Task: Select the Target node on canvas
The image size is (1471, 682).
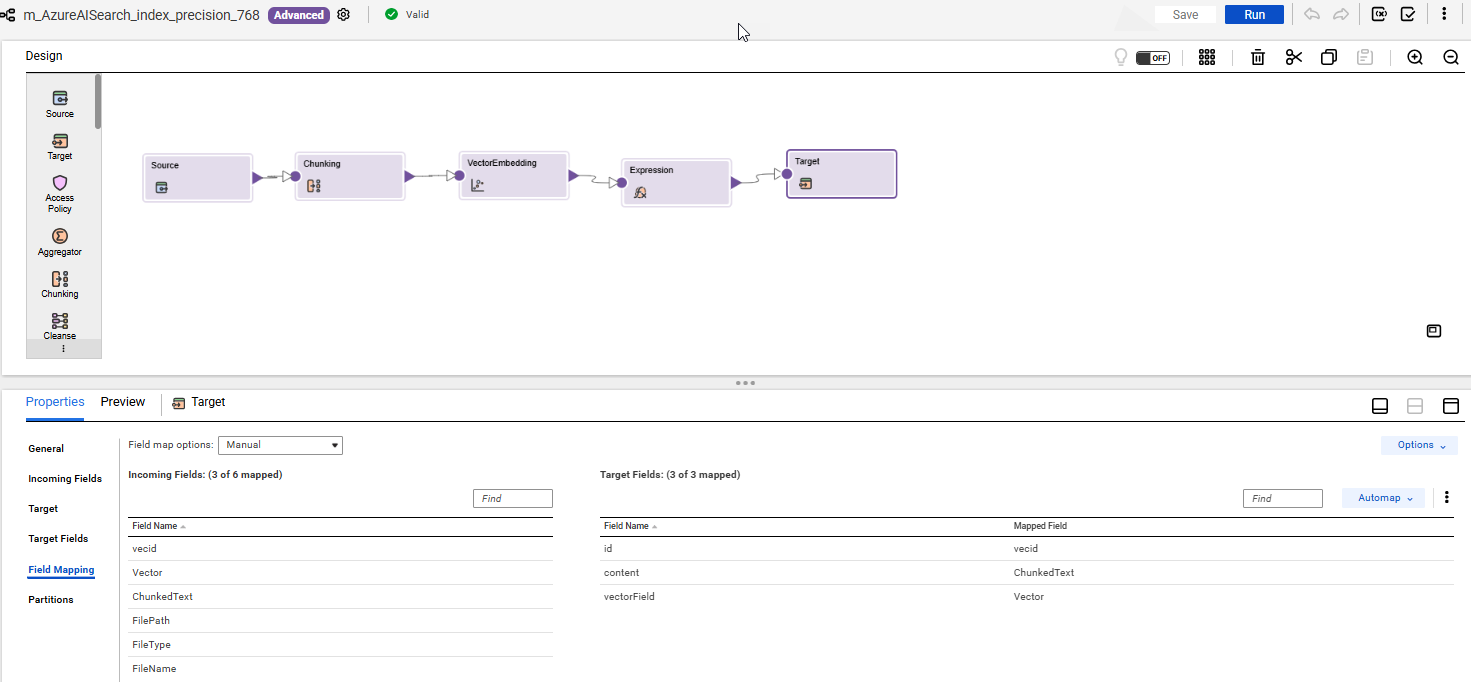Action: click(841, 174)
